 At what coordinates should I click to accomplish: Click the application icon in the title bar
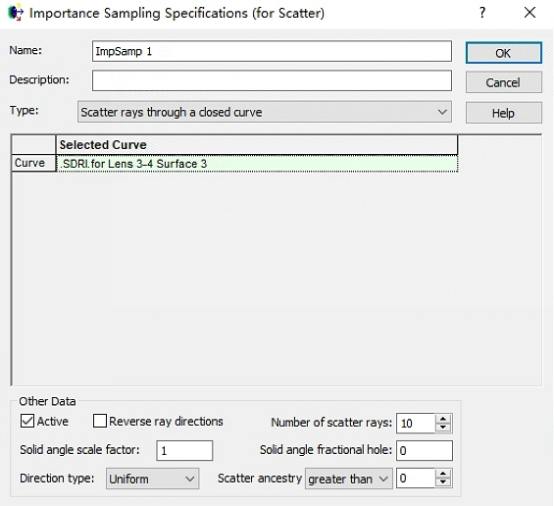coord(16,13)
